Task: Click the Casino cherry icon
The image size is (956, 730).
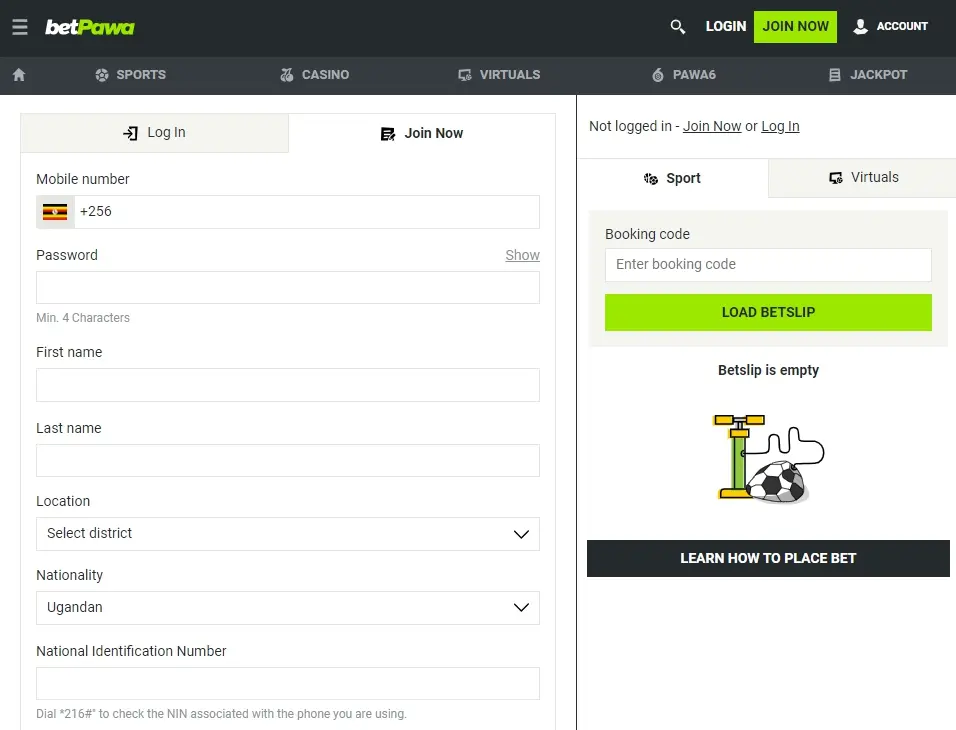Action: [x=287, y=74]
